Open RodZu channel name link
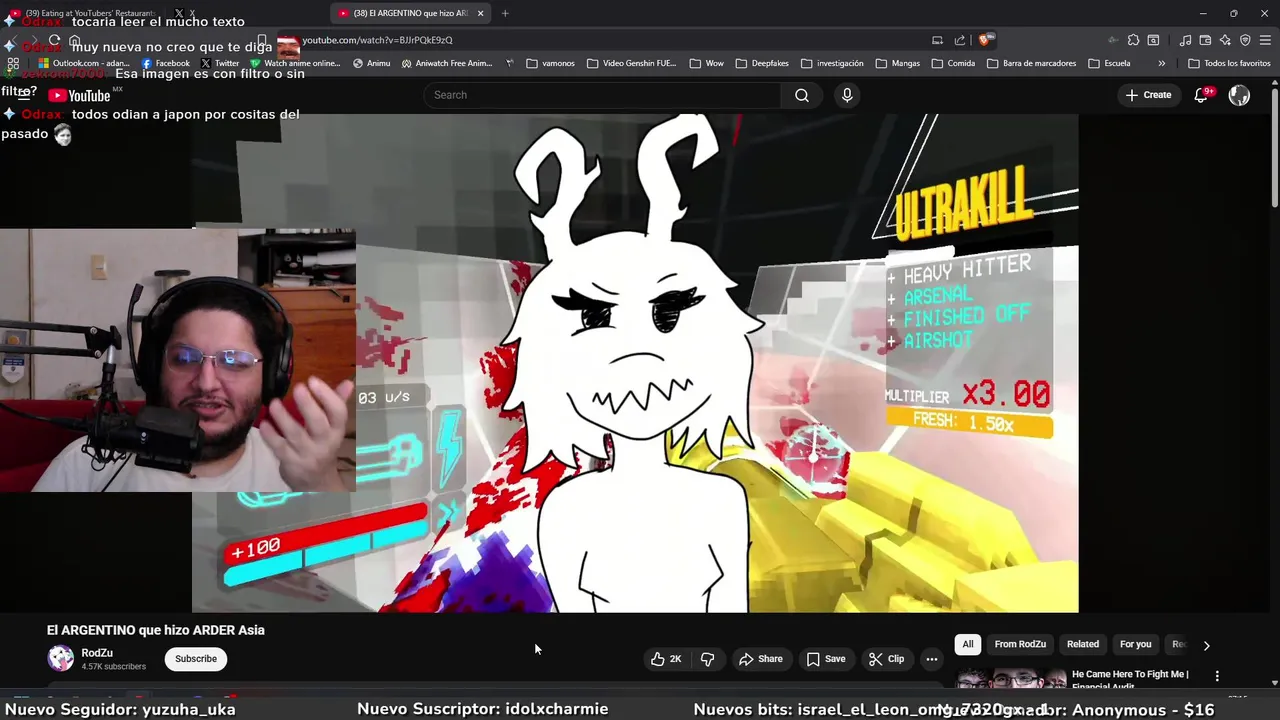This screenshot has width=1280, height=720. click(97, 653)
